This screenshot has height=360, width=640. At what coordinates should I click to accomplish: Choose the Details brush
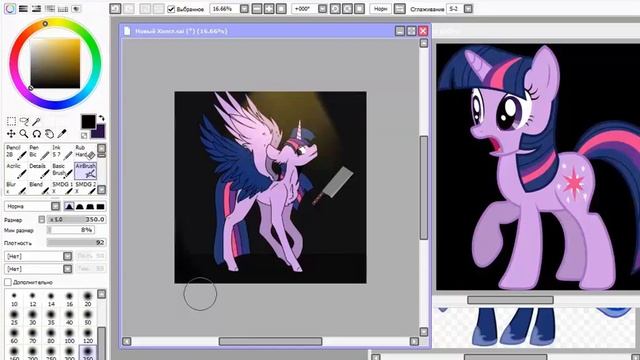(39, 170)
